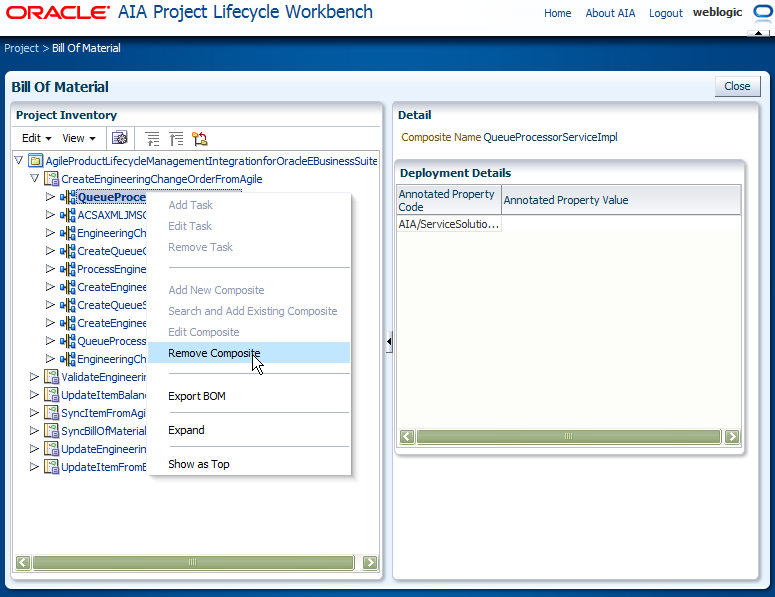775x597 pixels.
Task: Click the UpdateItemFromE task icon
Action: (51, 467)
